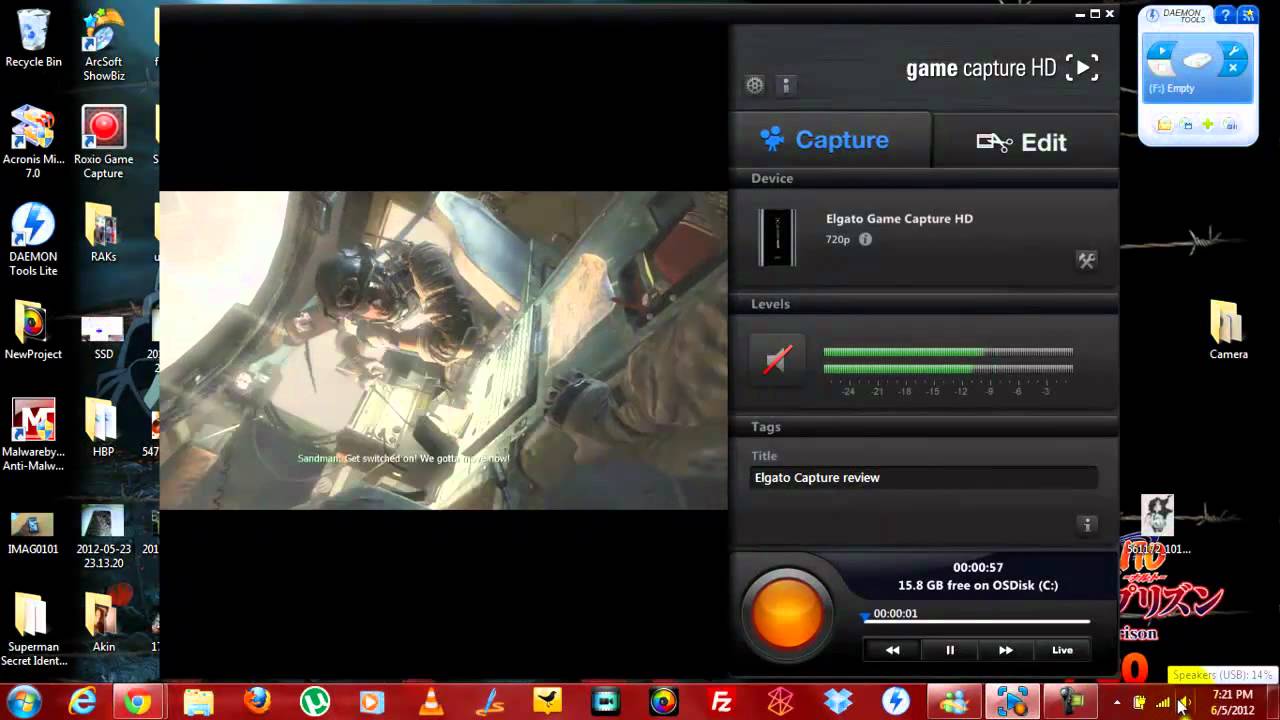Start recording with the orange button
This screenshot has height=720, width=1280.
tap(787, 612)
